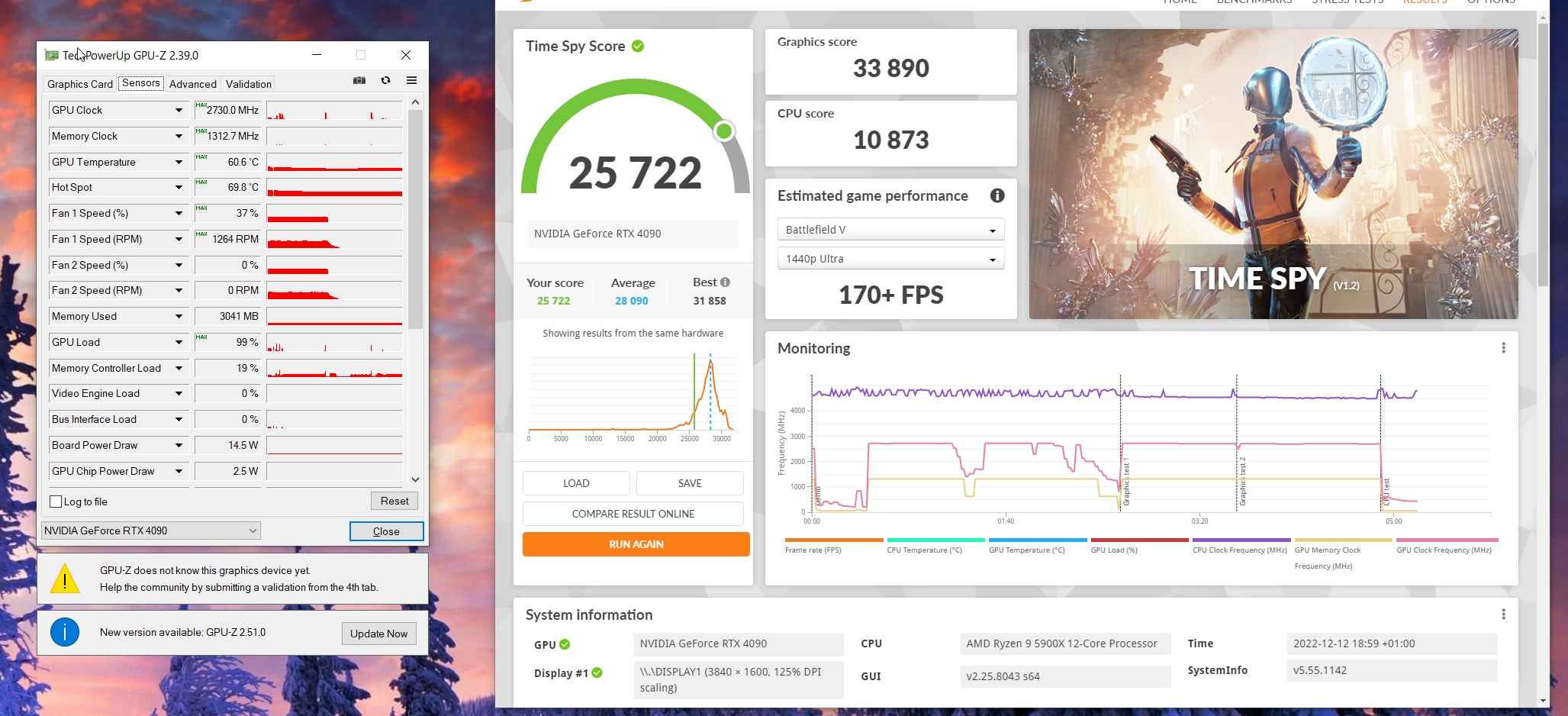Viewport: 1568px width, 716px height.
Task: Enable the Log to file checkbox
Action: (x=56, y=502)
